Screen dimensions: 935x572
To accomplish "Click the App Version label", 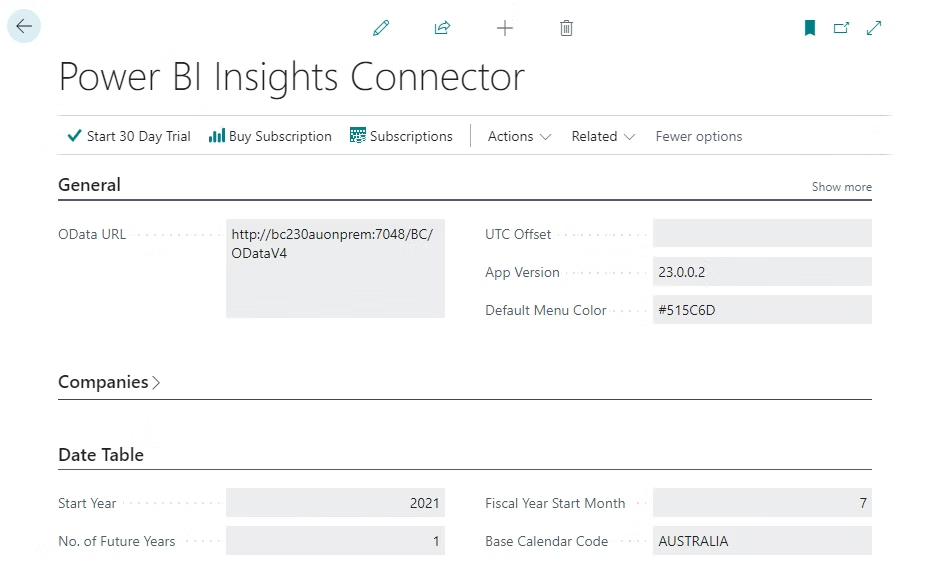I will click(522, 273).
